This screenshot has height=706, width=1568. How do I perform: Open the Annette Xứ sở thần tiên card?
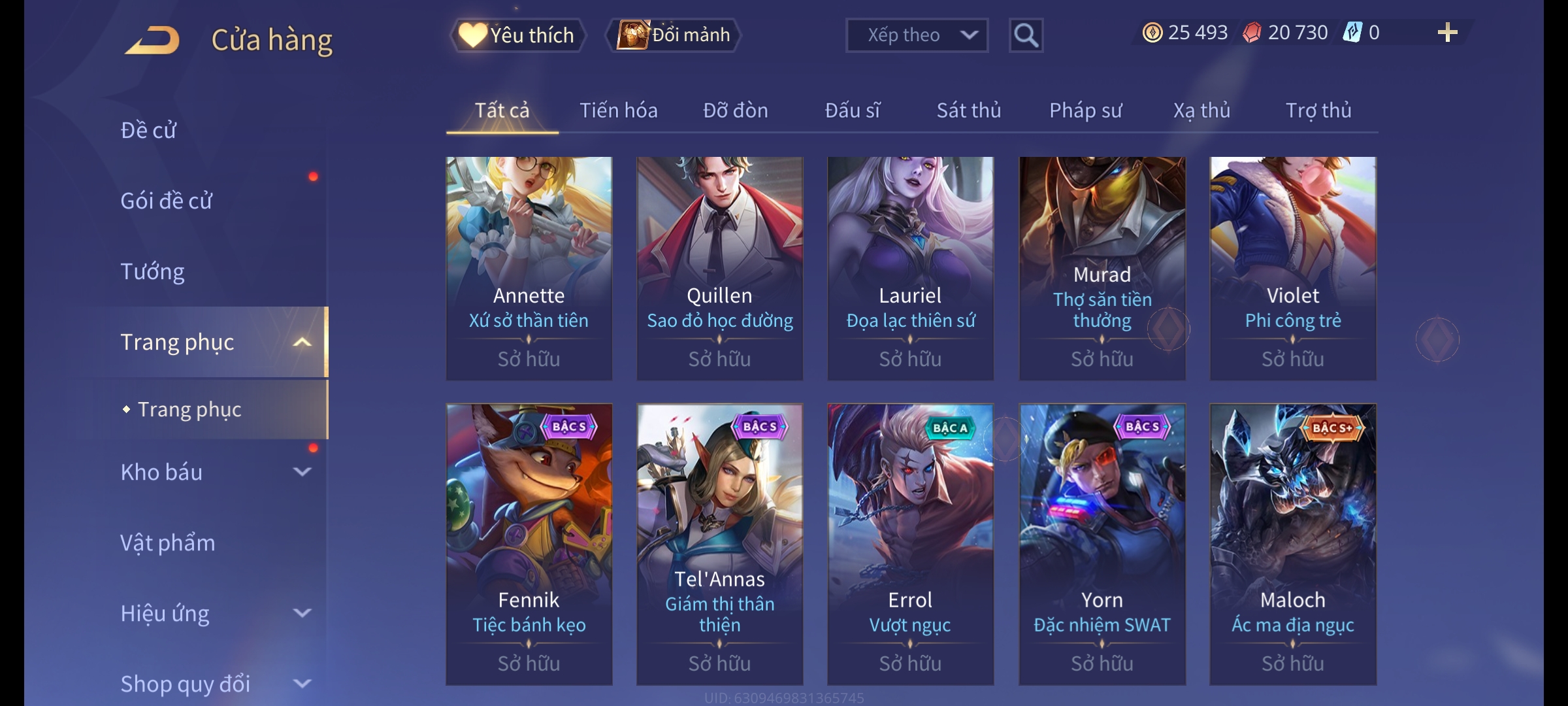(529, 269)
